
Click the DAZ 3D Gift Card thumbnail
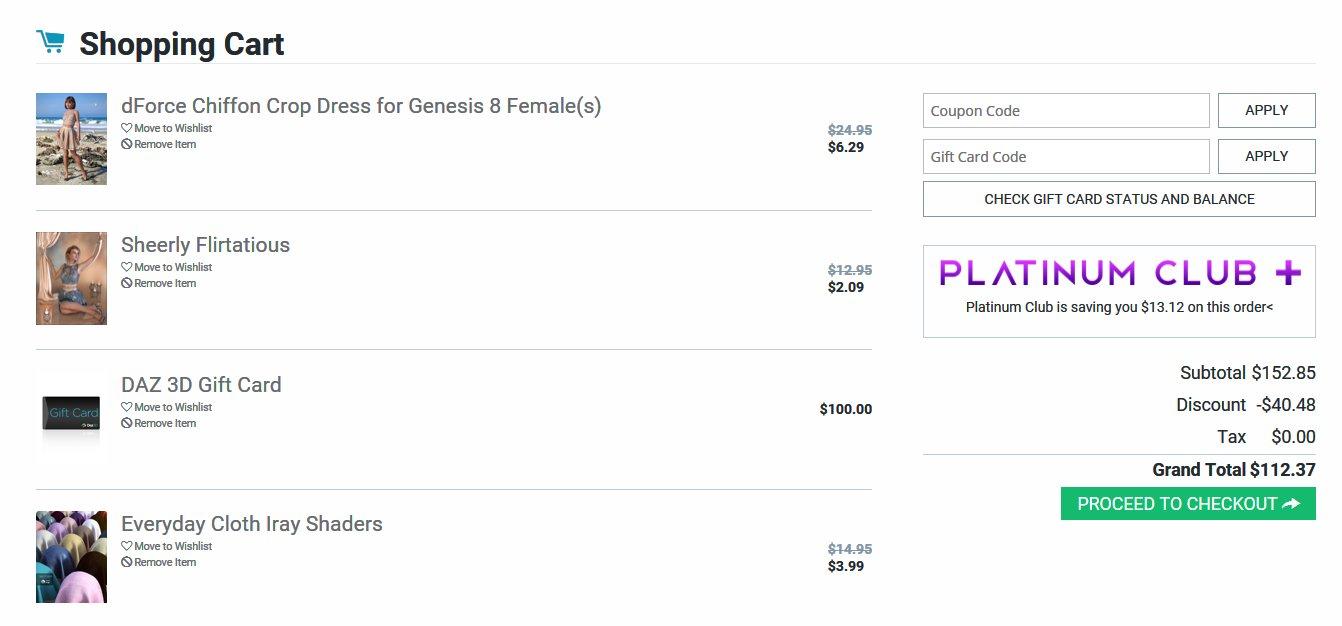(x=71, y=413)
